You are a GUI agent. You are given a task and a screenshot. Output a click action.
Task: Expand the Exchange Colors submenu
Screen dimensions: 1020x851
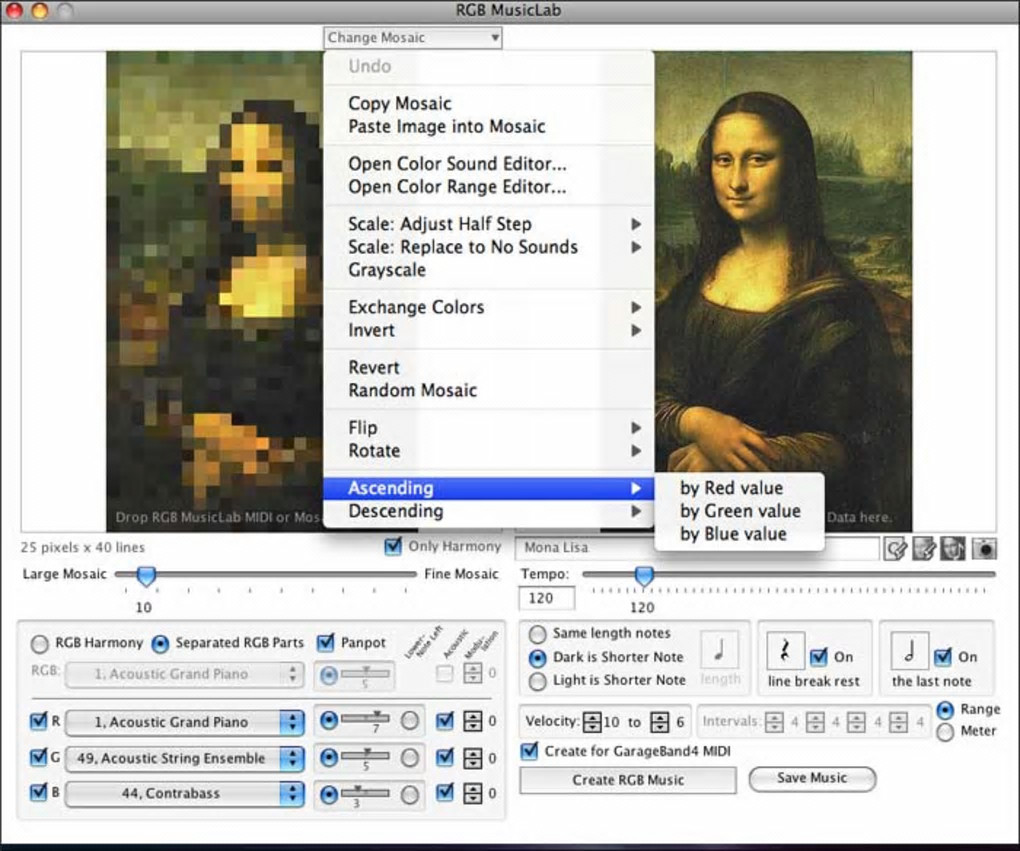(x=489, y=307)
